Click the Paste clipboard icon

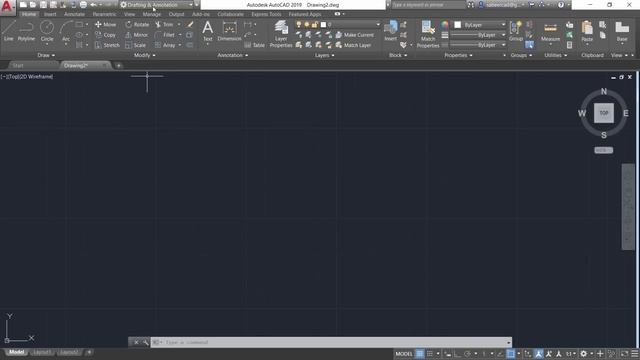pyautogui.click(x=587, y=32)
